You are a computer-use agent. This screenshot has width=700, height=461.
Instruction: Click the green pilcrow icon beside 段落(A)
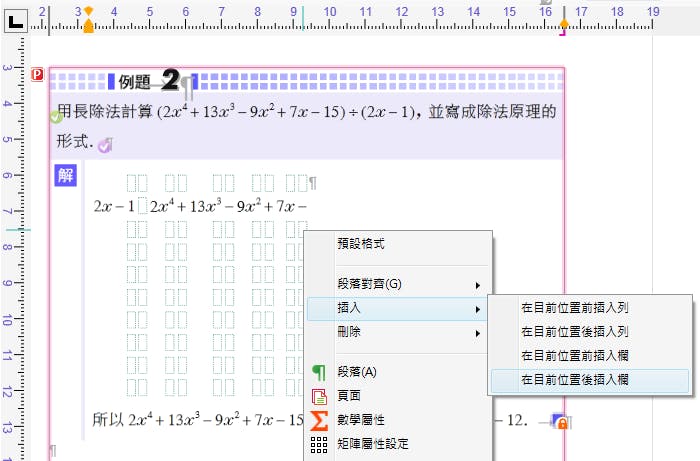point(319,372)
